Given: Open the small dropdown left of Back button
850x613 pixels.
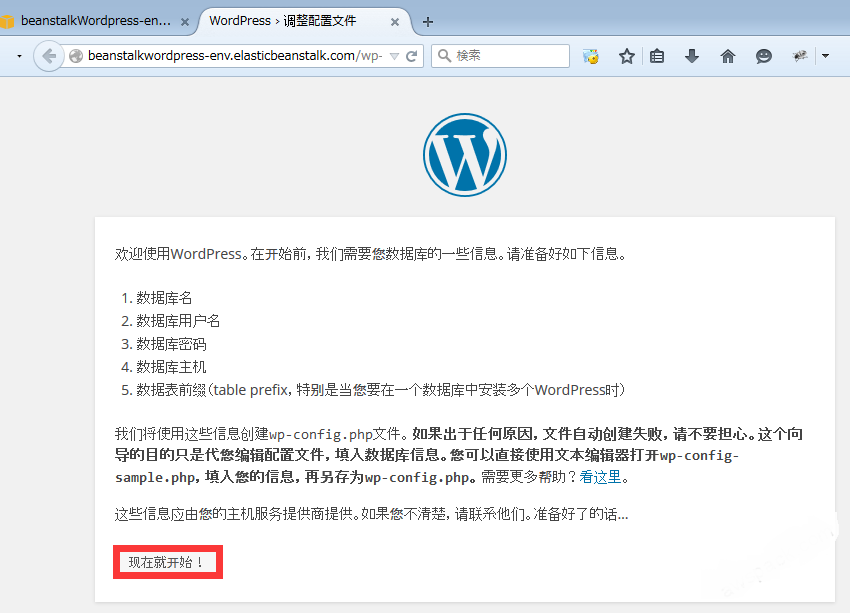Looking at the screenshot, I should click(20, 56).
